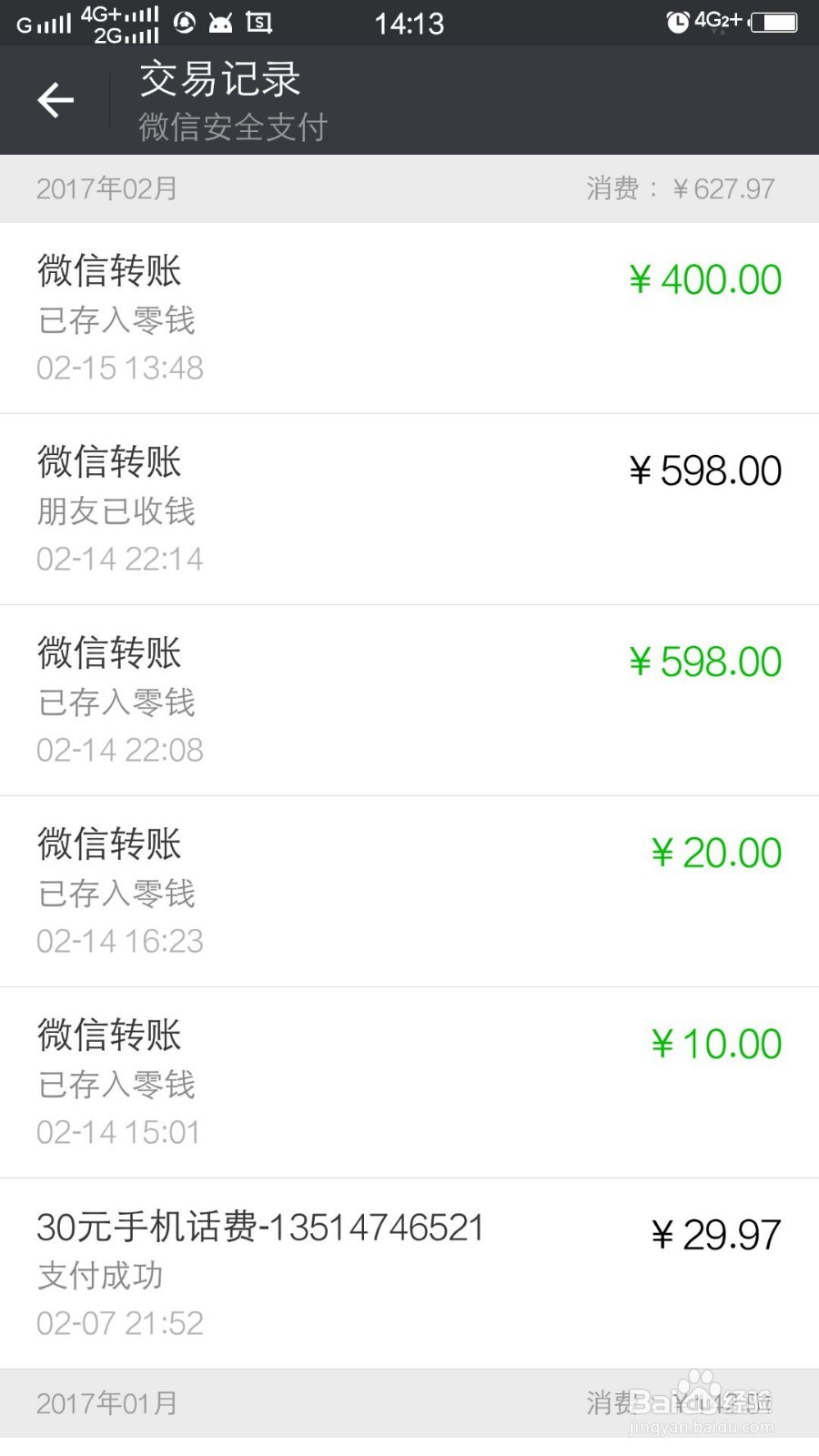Tap the battery indicator icon
The image size is (819, 1456).
coord(774,22)
